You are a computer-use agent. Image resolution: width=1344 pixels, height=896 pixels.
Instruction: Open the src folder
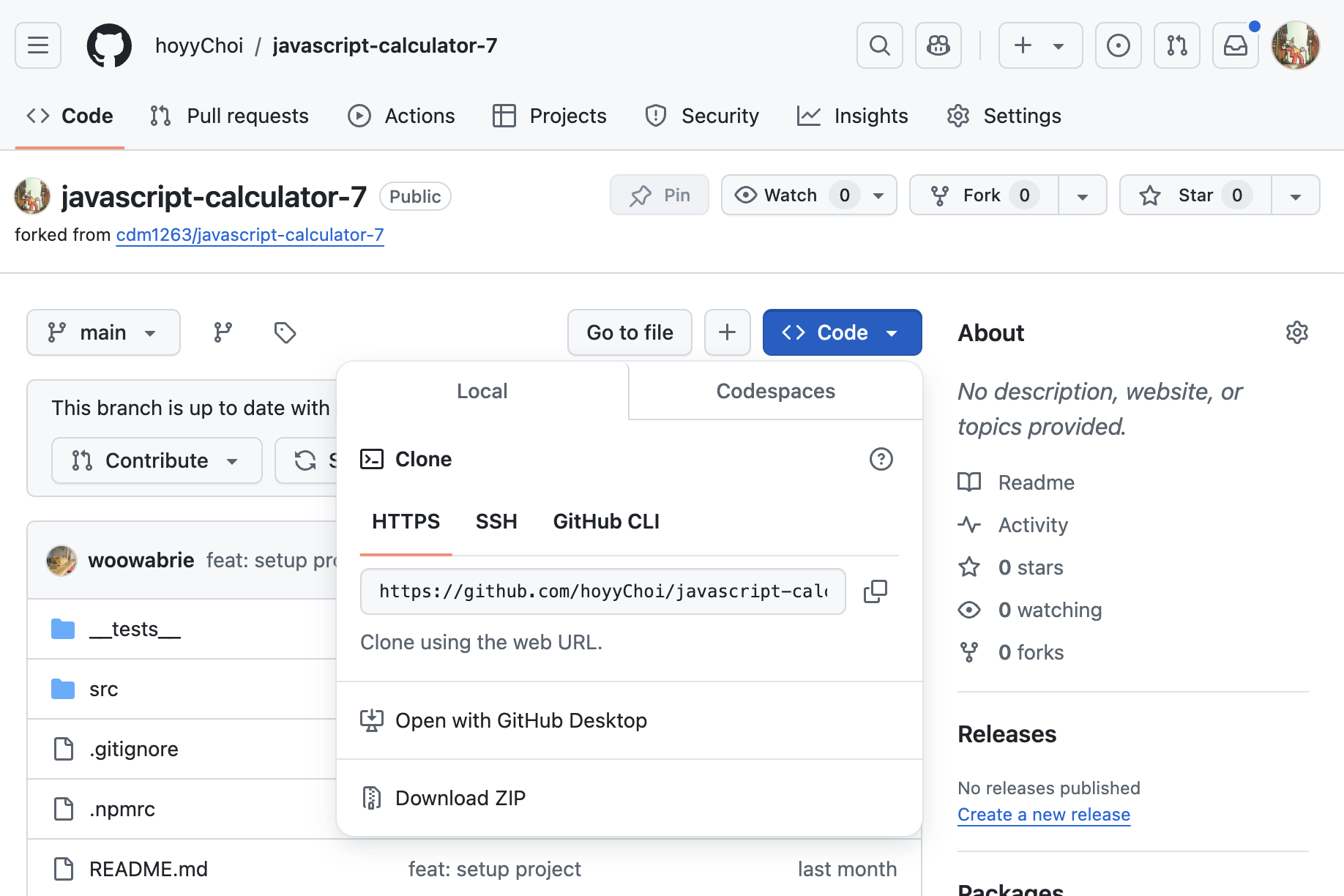(104, 689)
